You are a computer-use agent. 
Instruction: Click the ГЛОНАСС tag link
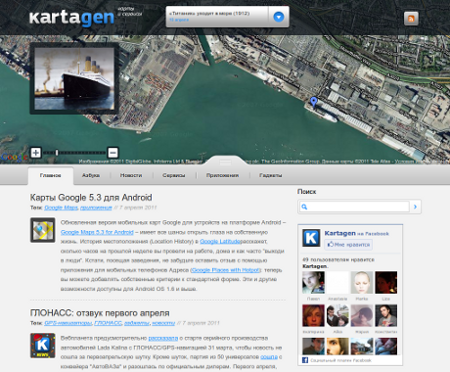(108, 323)
